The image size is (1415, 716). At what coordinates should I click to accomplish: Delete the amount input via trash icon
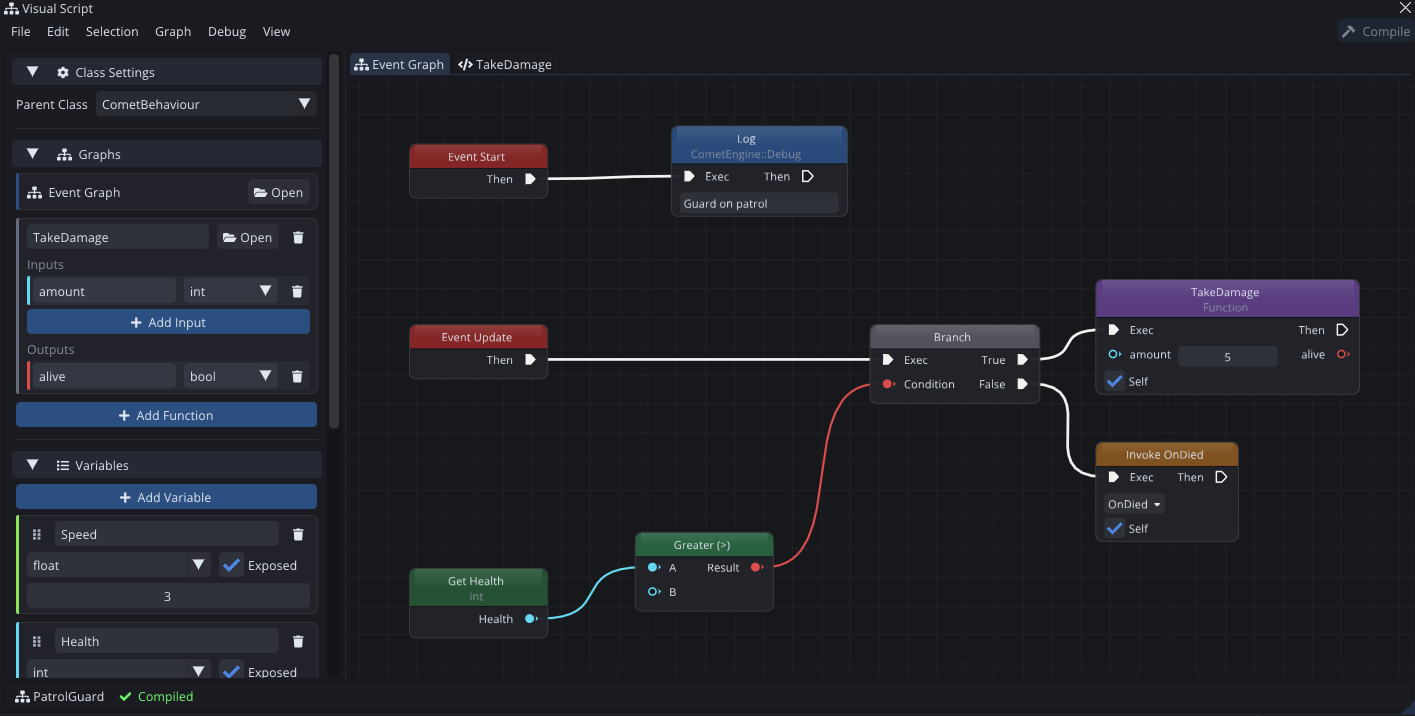[x=297, y=291]
